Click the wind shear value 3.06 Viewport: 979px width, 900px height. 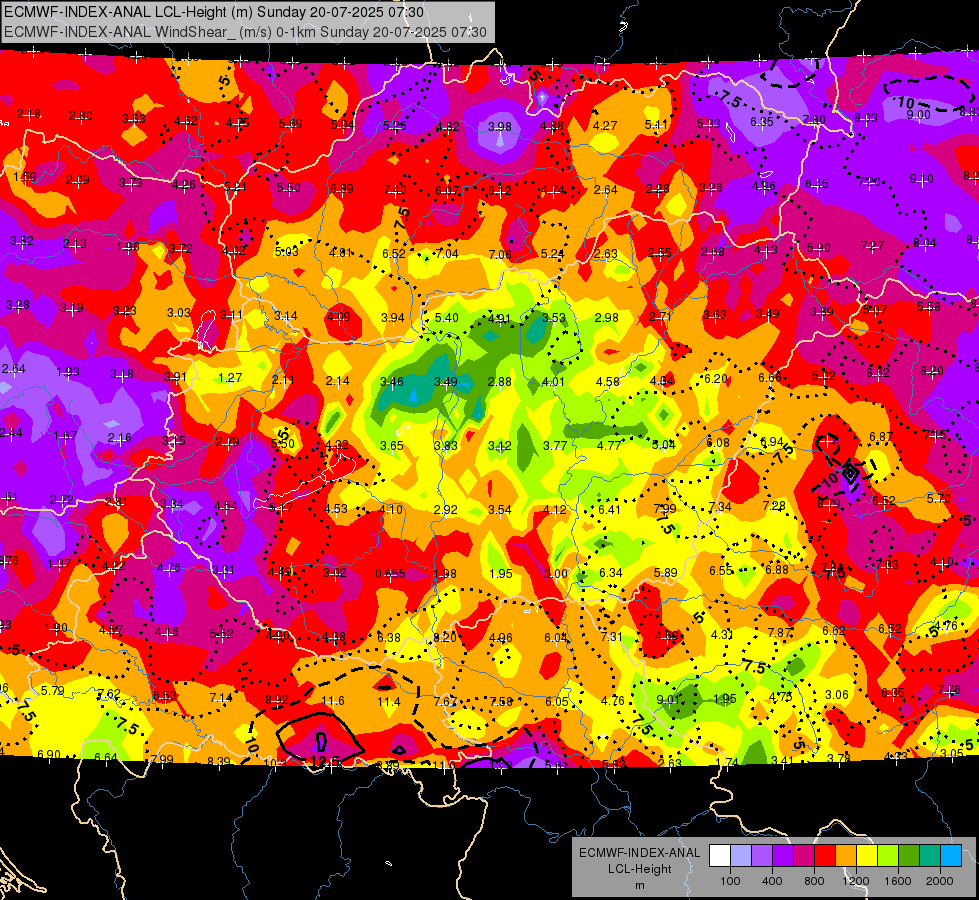[x=837, y=695]
